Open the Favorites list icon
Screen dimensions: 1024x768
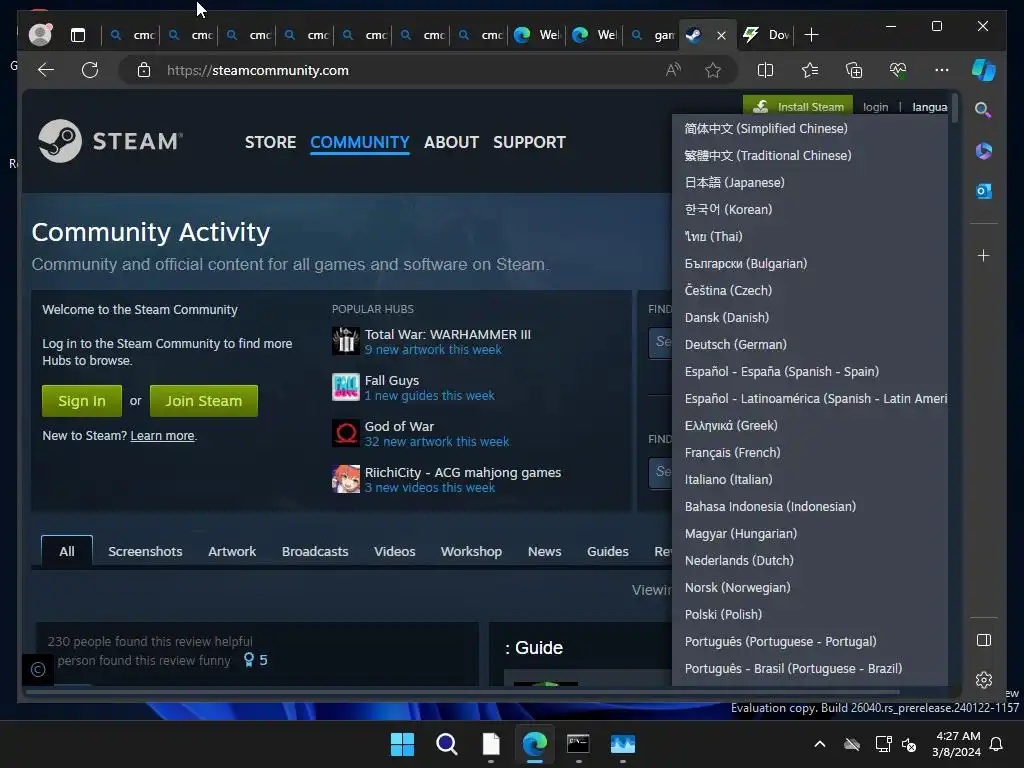810,70
